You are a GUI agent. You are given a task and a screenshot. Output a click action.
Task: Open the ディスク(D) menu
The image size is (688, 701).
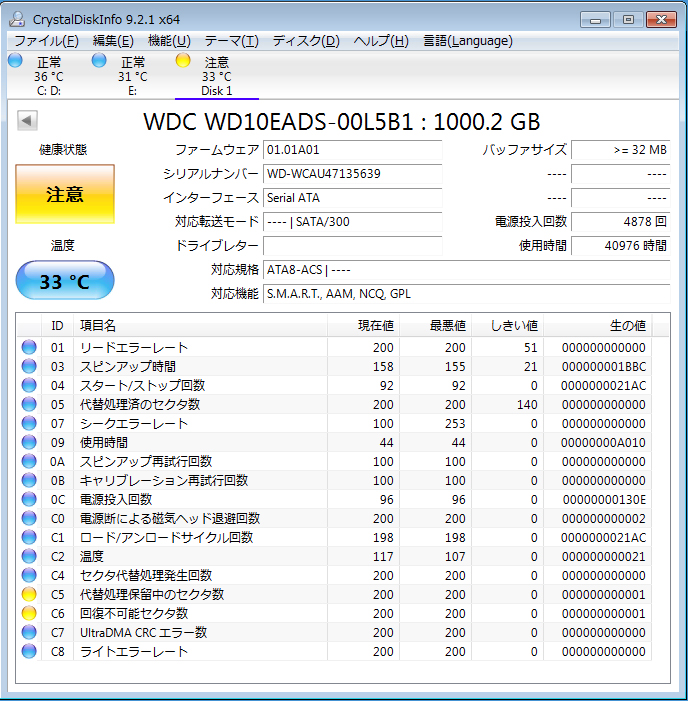(306, 41)
